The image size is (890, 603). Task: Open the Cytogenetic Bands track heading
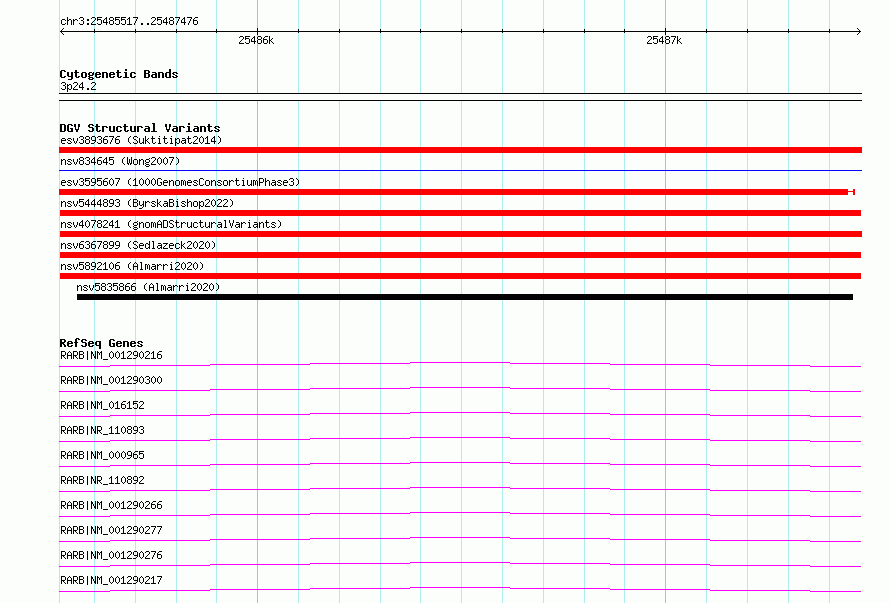coord(119,74)
